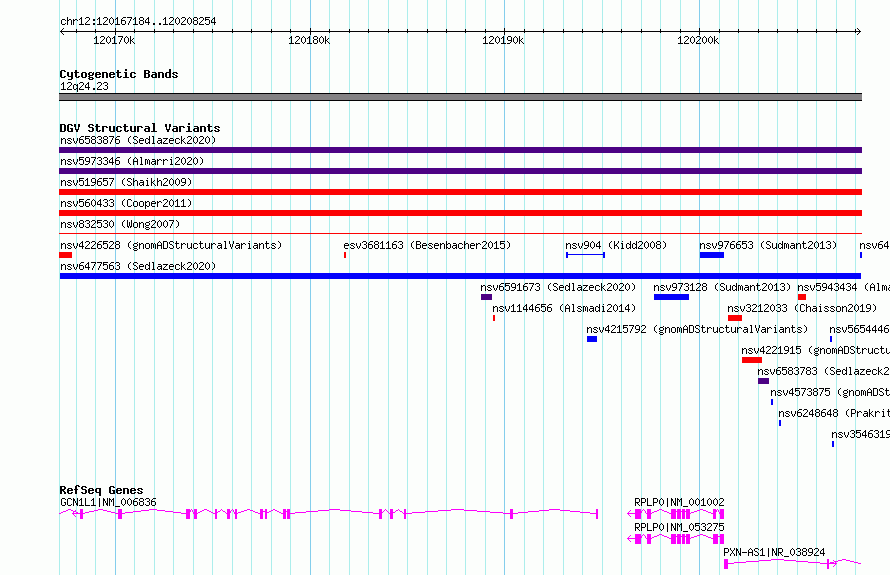Viewport: 890px width, 575px height.
Task: Click the PXN-AS1|NR_038924 gene label
Action: pos(774,552)
